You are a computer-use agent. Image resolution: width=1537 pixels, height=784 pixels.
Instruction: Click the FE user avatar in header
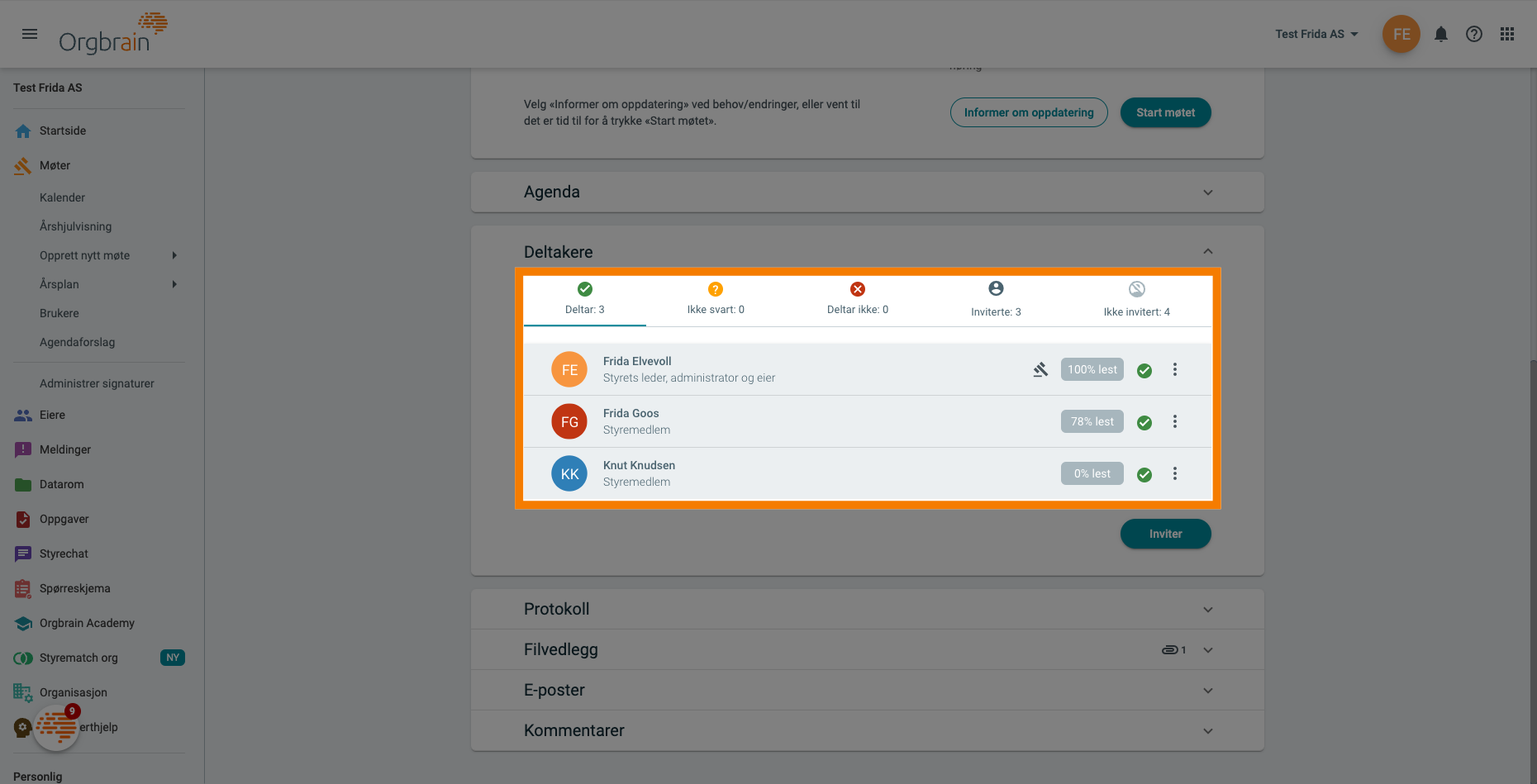(x=1401, y=34)
